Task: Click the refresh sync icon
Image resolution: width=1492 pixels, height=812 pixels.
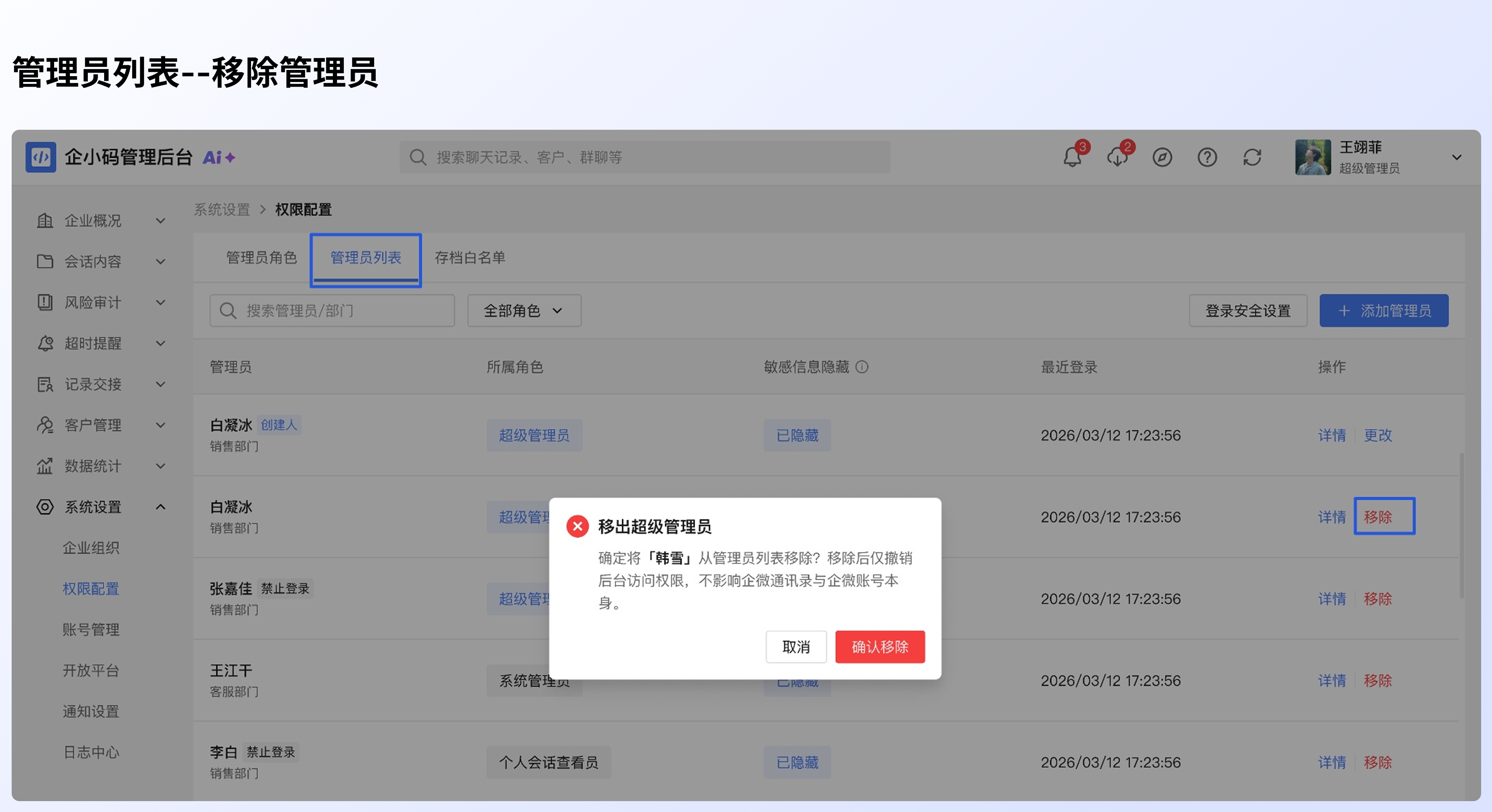Action: point(1252,157)
